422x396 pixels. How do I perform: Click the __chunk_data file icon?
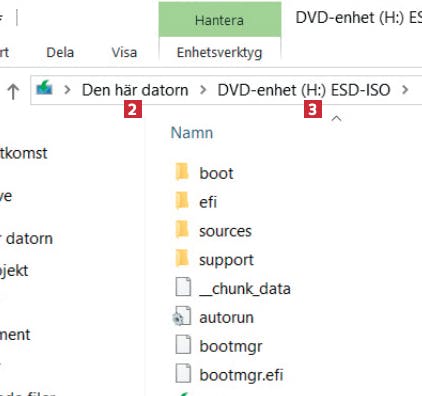(183, 287)
